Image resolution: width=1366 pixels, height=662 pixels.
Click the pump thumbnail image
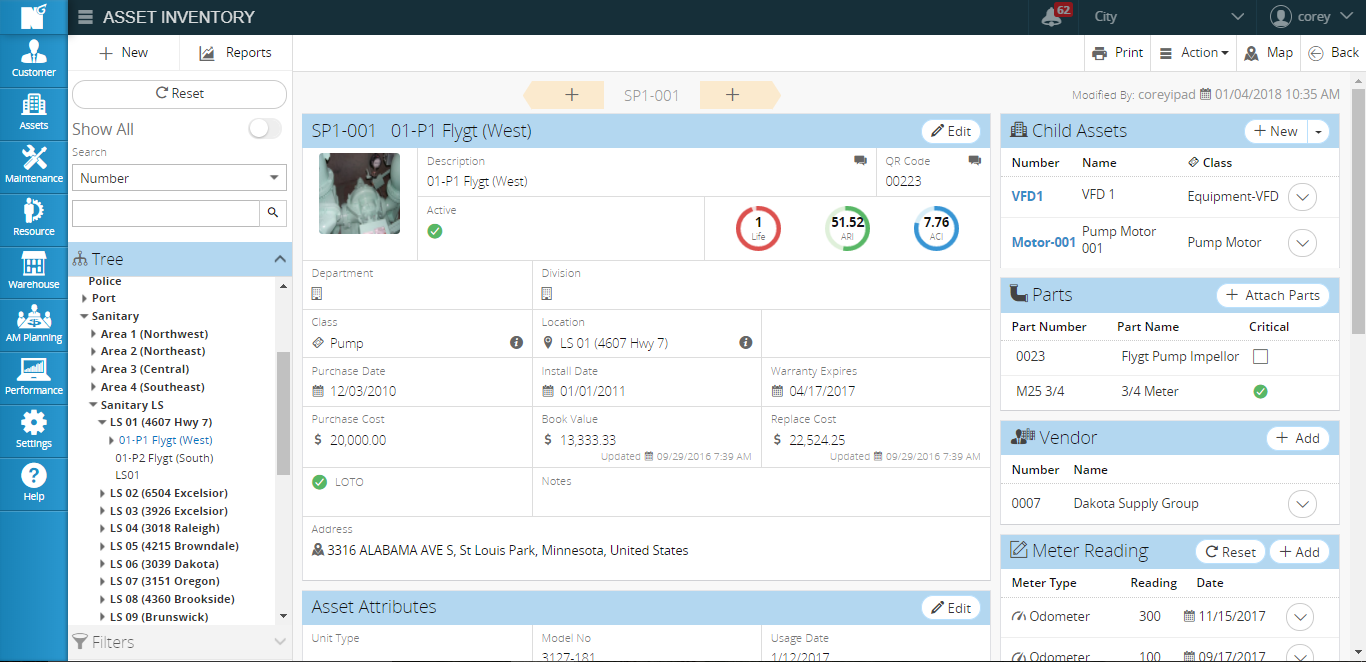[359, 193]
